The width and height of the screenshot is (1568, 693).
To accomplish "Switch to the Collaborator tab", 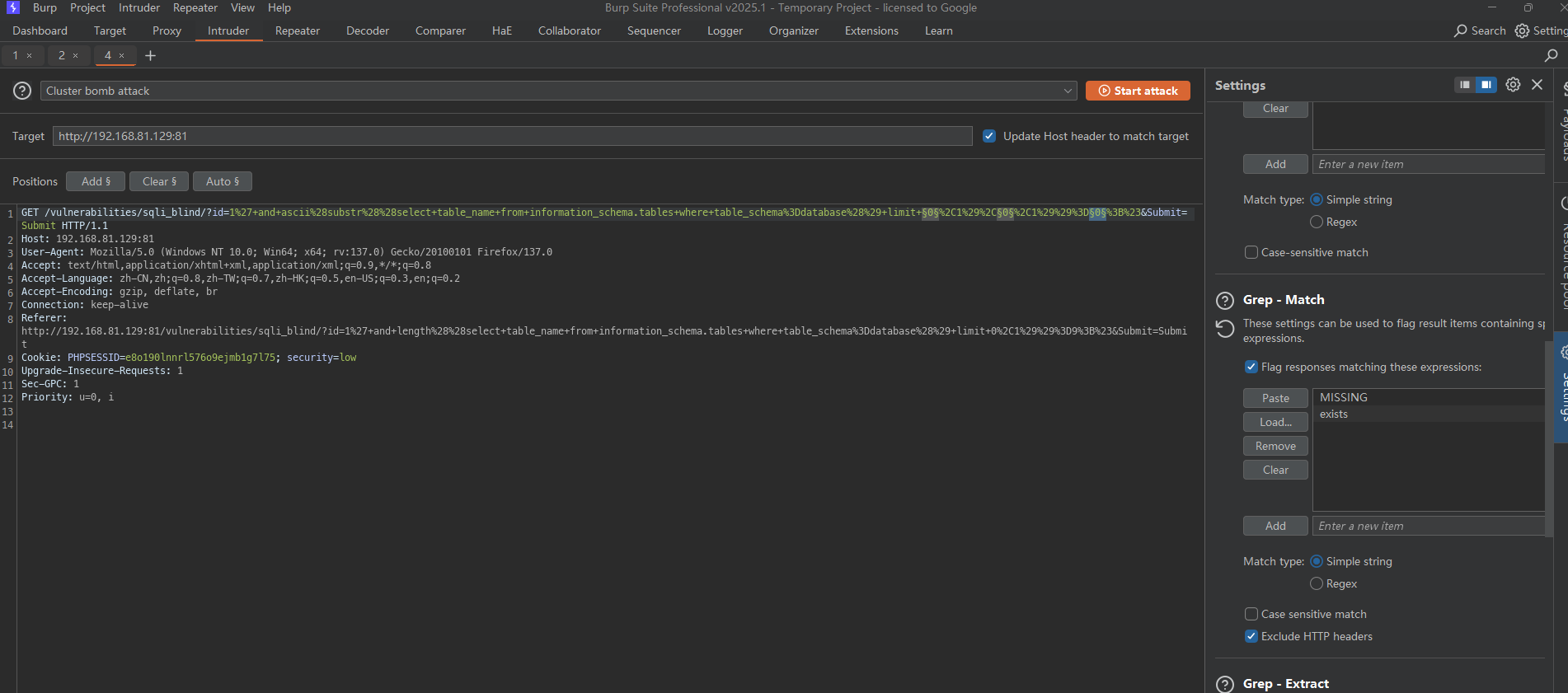I will [x=570, y=30].
